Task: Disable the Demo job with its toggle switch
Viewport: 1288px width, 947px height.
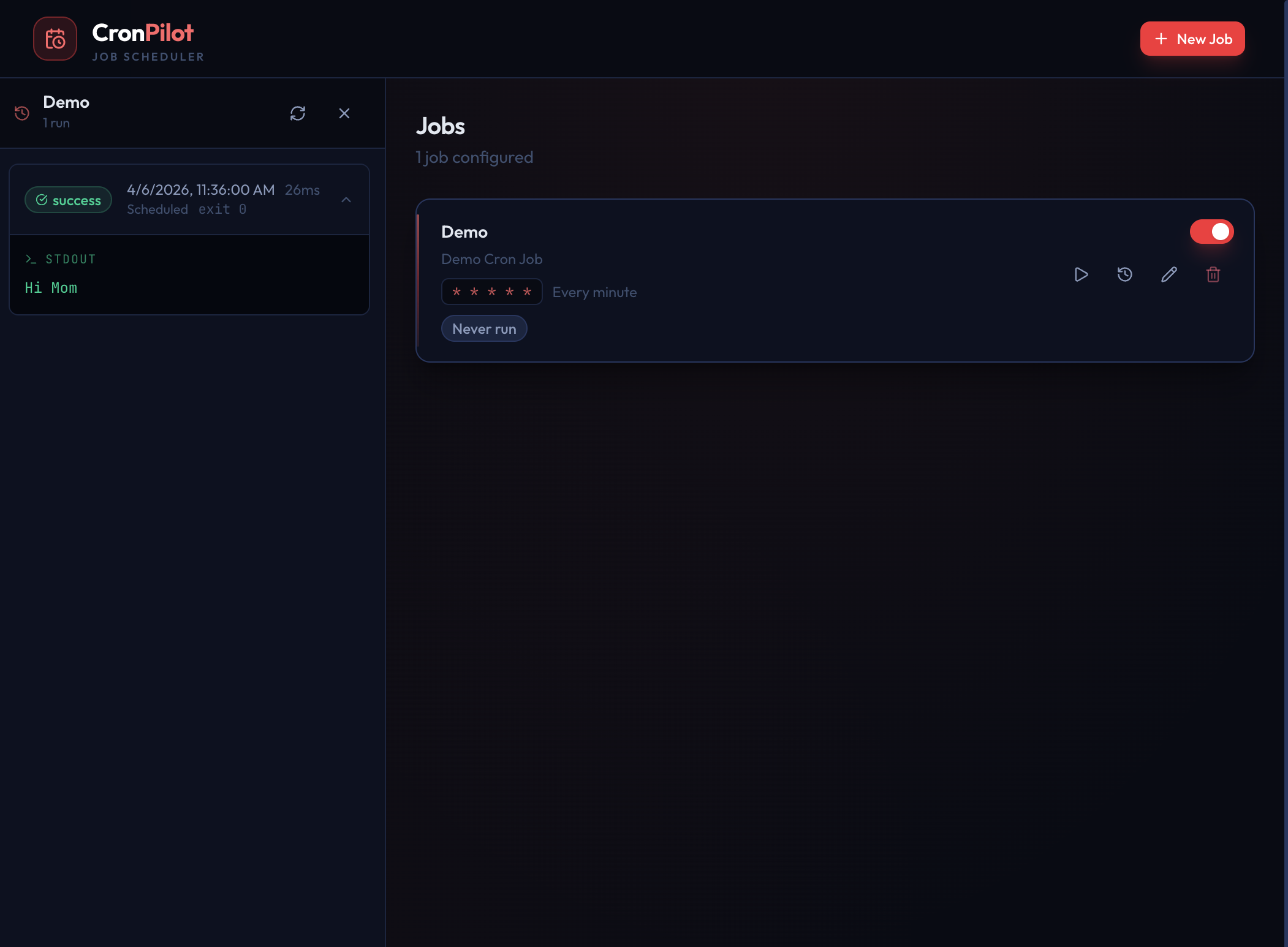Action: [1212, 232]
